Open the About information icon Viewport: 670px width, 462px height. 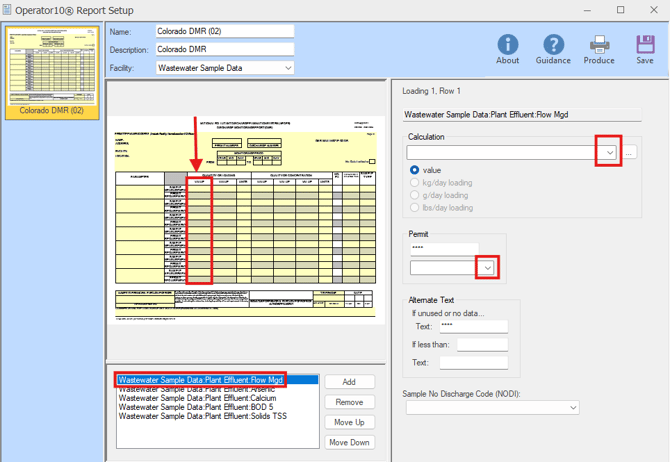pyautogui.click(x=507, y=46)
